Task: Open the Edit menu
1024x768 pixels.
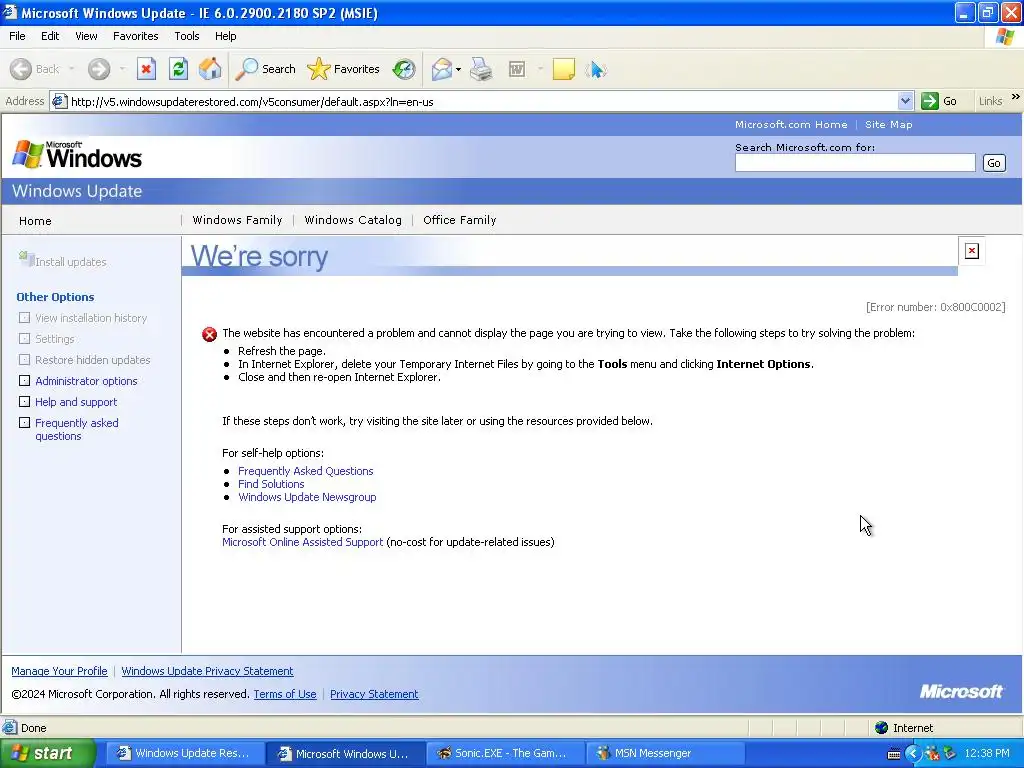Action: click(50, 36)
